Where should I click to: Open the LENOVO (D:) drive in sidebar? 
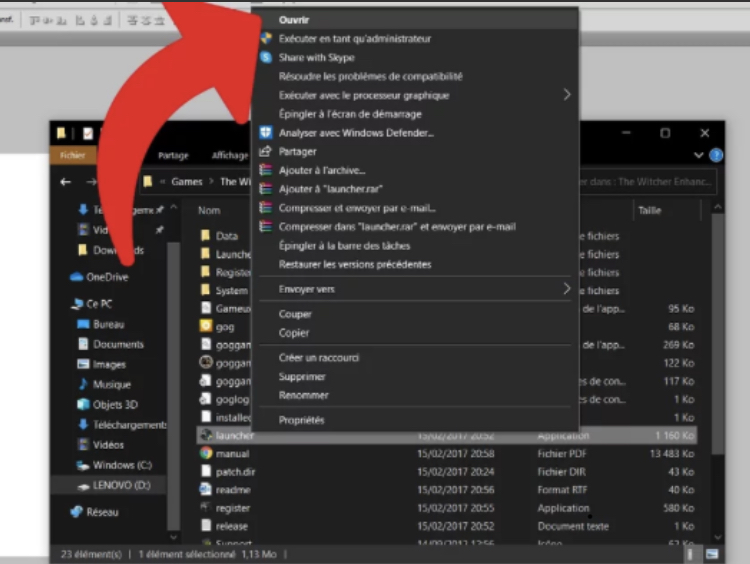tap(118, 485)
